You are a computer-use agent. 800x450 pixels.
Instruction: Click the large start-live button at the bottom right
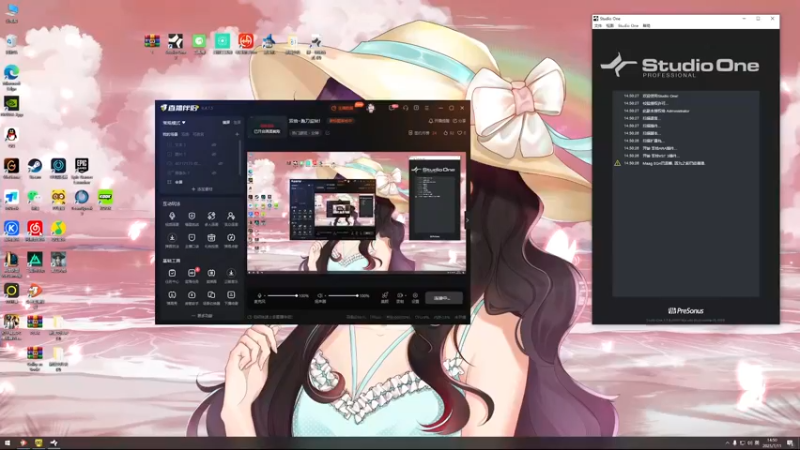click(444, 298)
